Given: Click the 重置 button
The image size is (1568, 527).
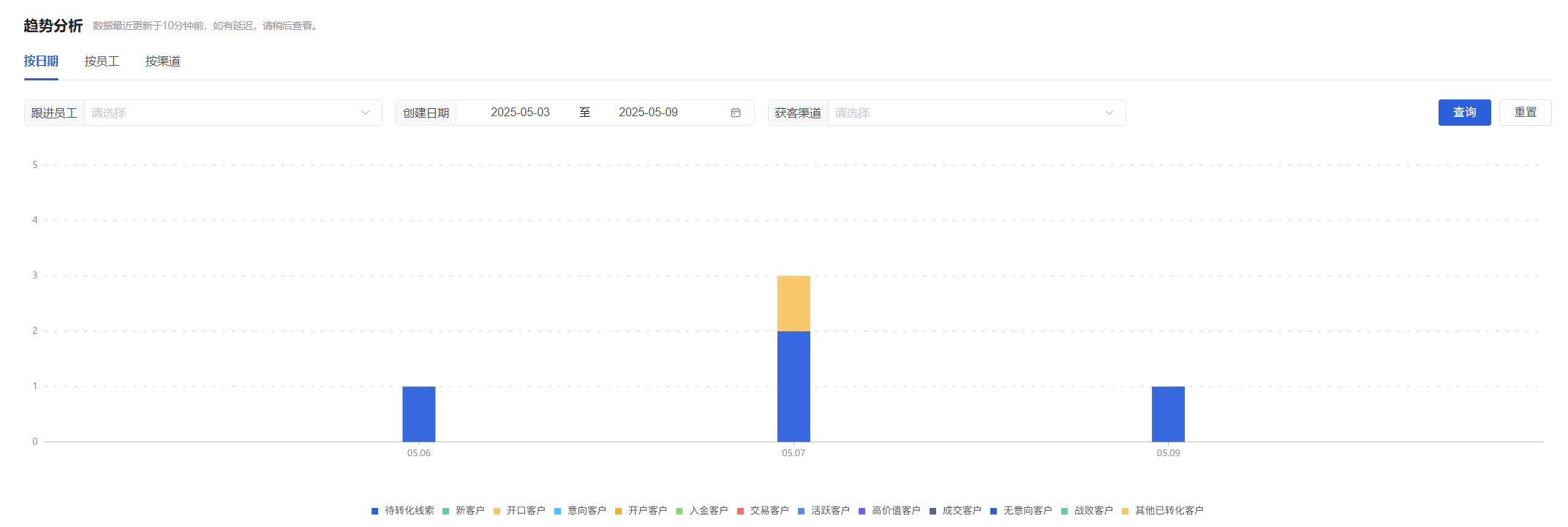Looking at the screenshot, I should point(1525,113).
